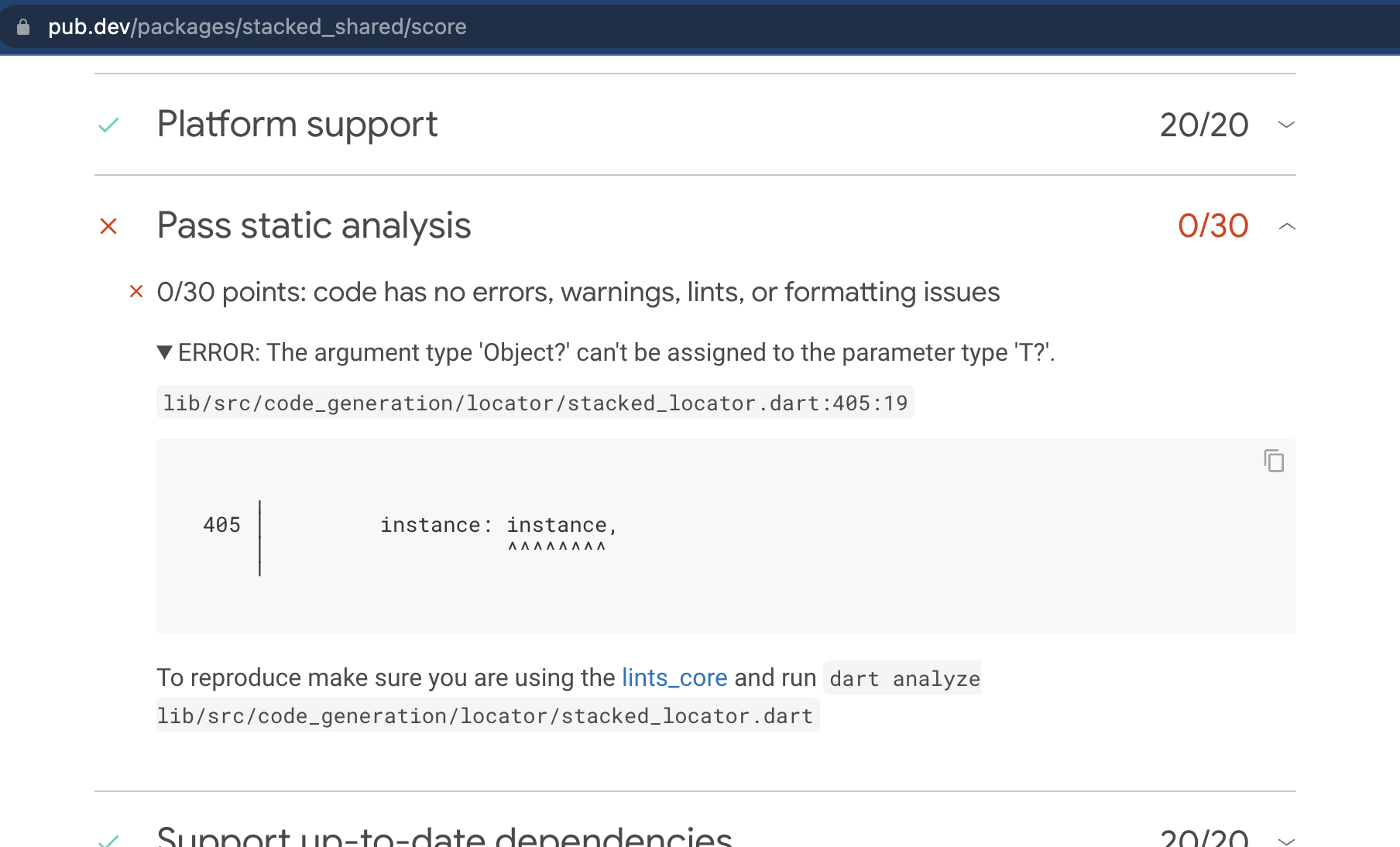Click the Pass static analysis heading

[314, 226]
